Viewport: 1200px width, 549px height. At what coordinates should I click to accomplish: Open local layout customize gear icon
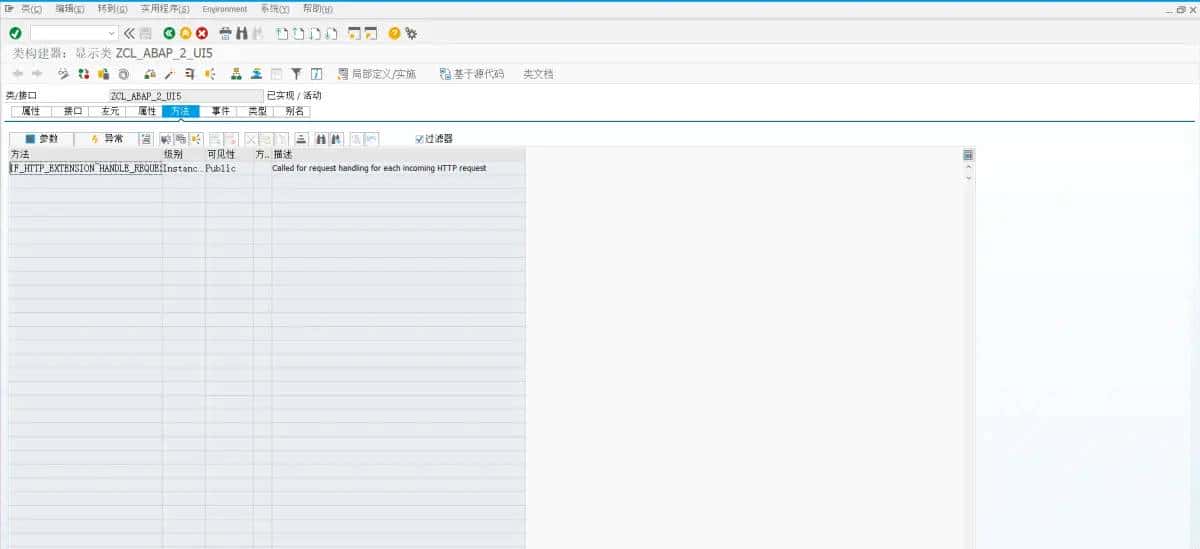(411, 33)
